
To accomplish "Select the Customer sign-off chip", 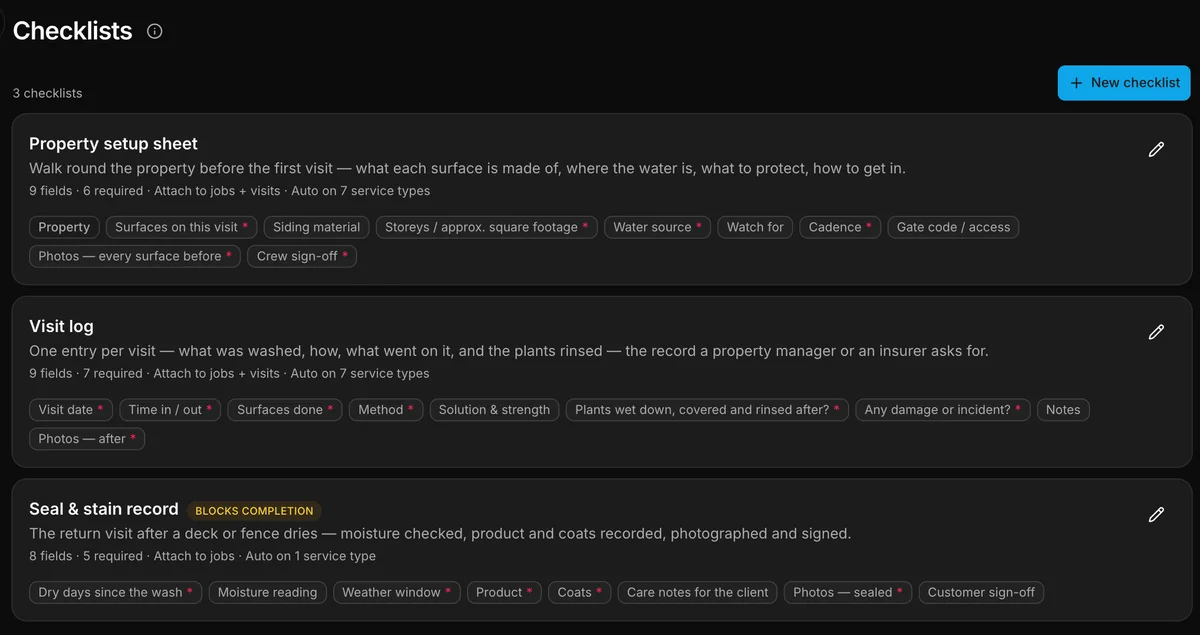I will (981, 593).
